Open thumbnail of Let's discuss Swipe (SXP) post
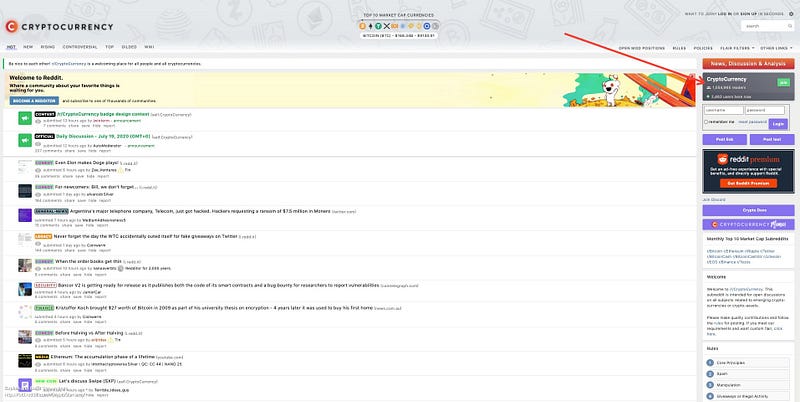Image resolution: width=800 pixels, height=402 pixels. pyautogui.click(x=25, y=385)
